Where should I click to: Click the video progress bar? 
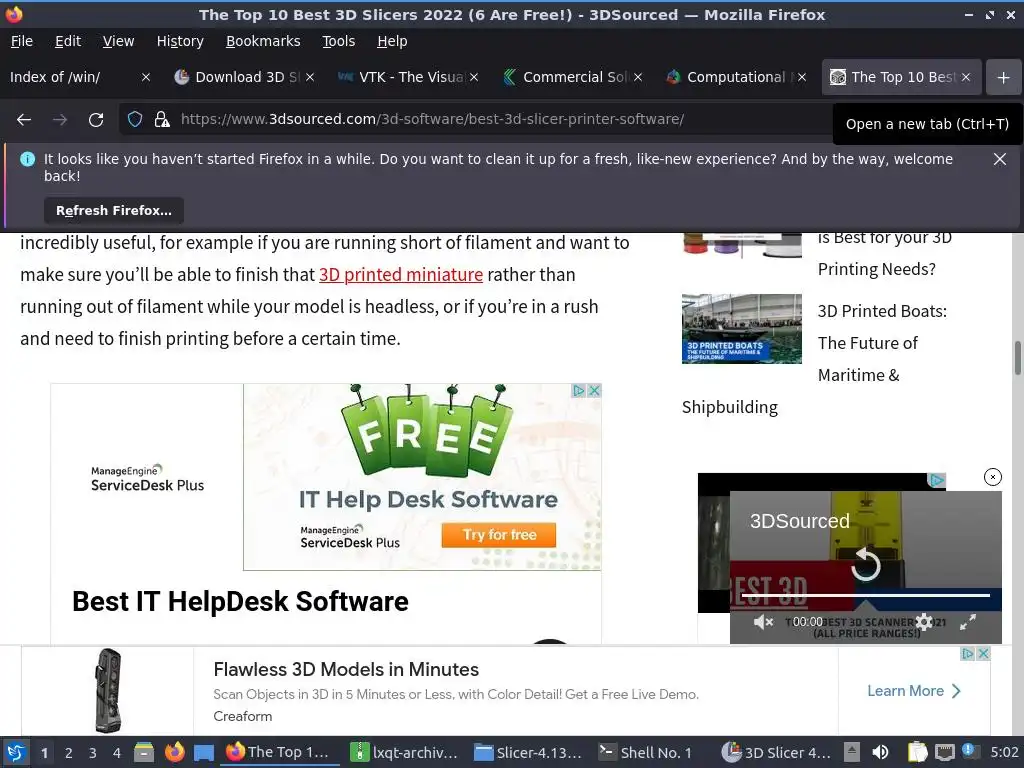pyautogui.click(x=865, y=595)
